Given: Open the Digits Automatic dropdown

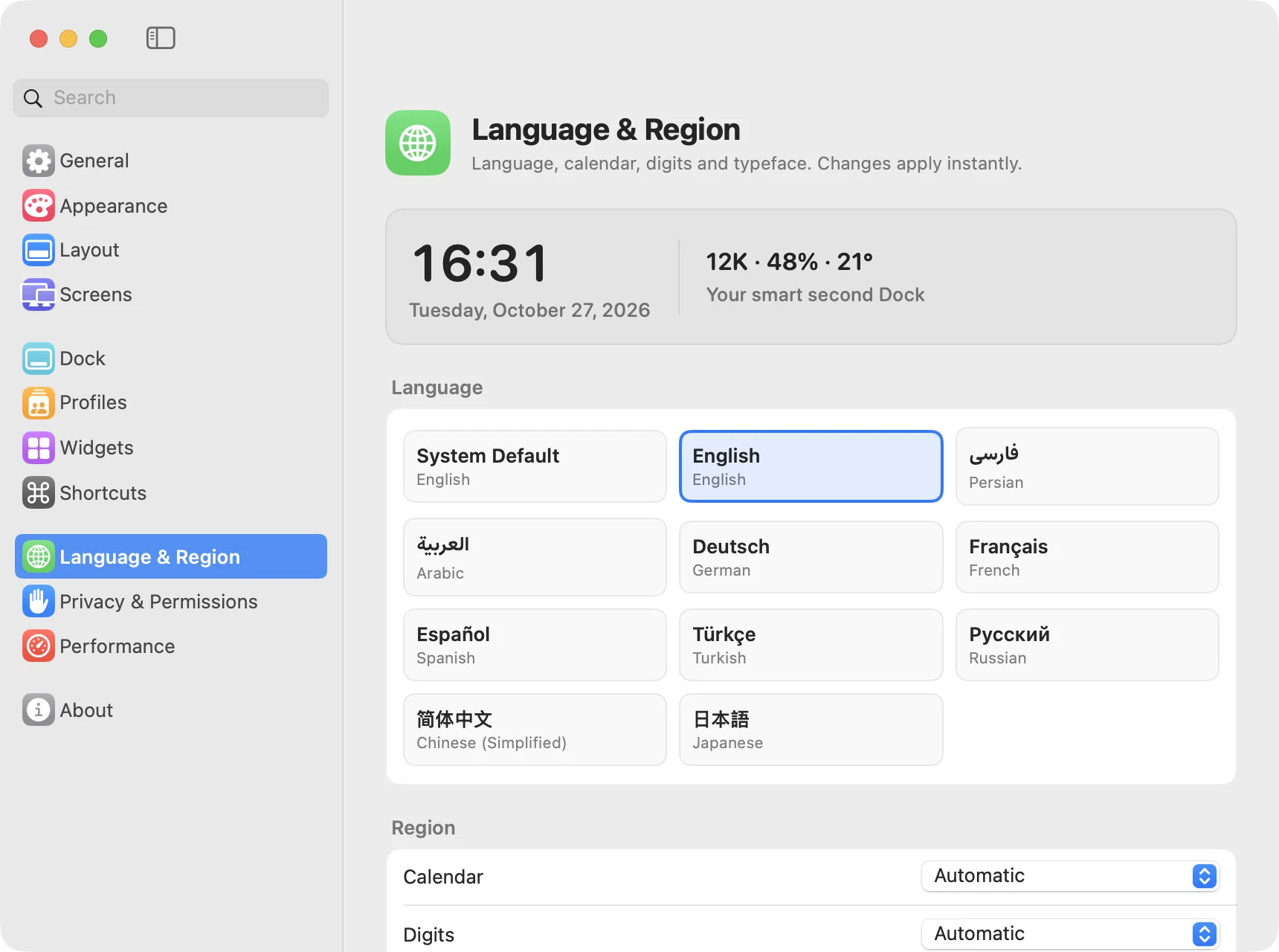Looking at the screenshot, I should [x=1070, y=934].
